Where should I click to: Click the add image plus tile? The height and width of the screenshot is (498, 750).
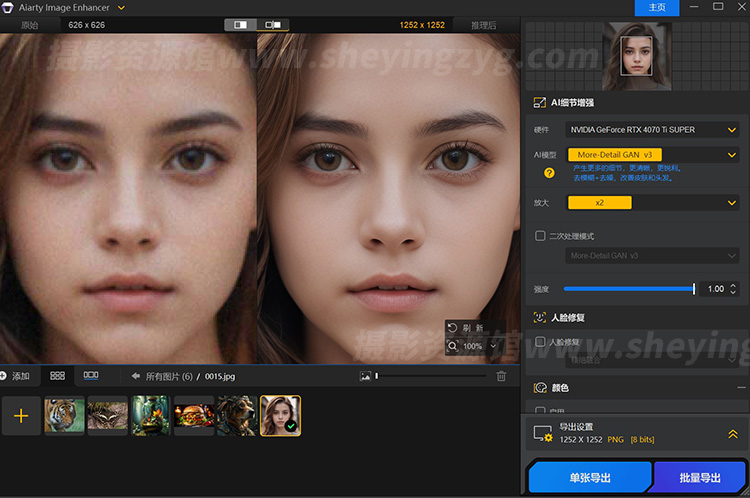21,415
